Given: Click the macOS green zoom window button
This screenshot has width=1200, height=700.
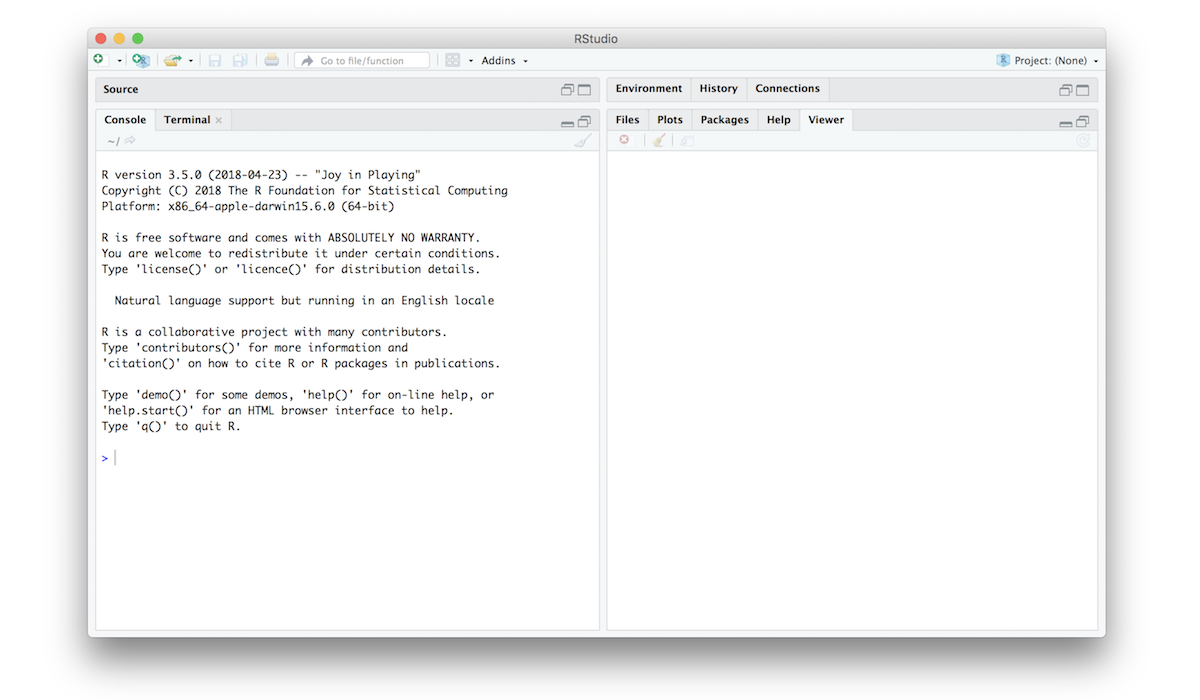Looking at the screenshot, I should [138, 39].
